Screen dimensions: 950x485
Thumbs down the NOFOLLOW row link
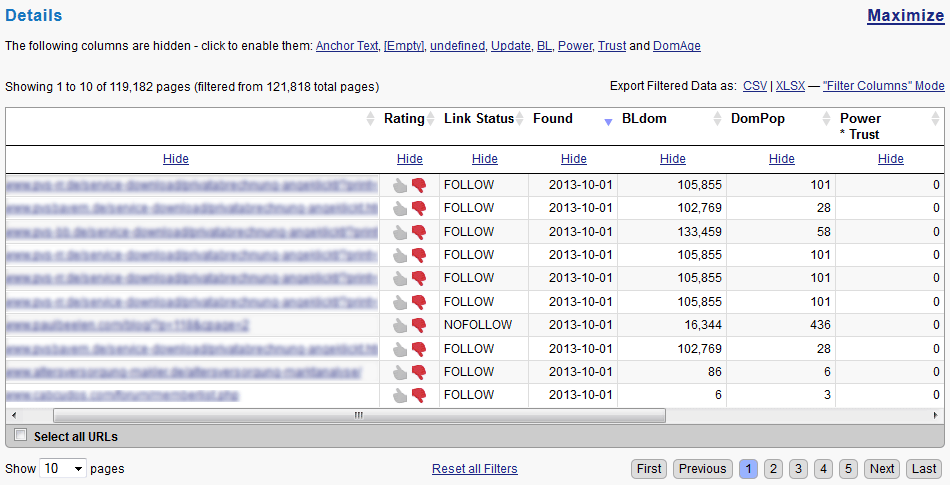point(418,325)
